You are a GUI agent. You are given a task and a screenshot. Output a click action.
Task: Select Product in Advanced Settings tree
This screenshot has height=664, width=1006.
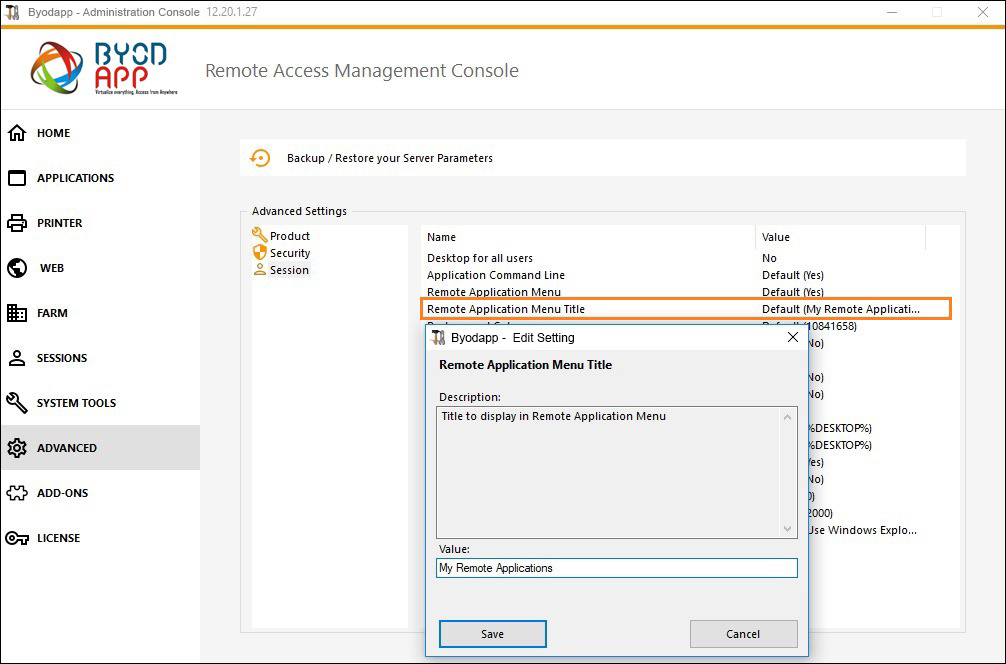pos(289,236)
